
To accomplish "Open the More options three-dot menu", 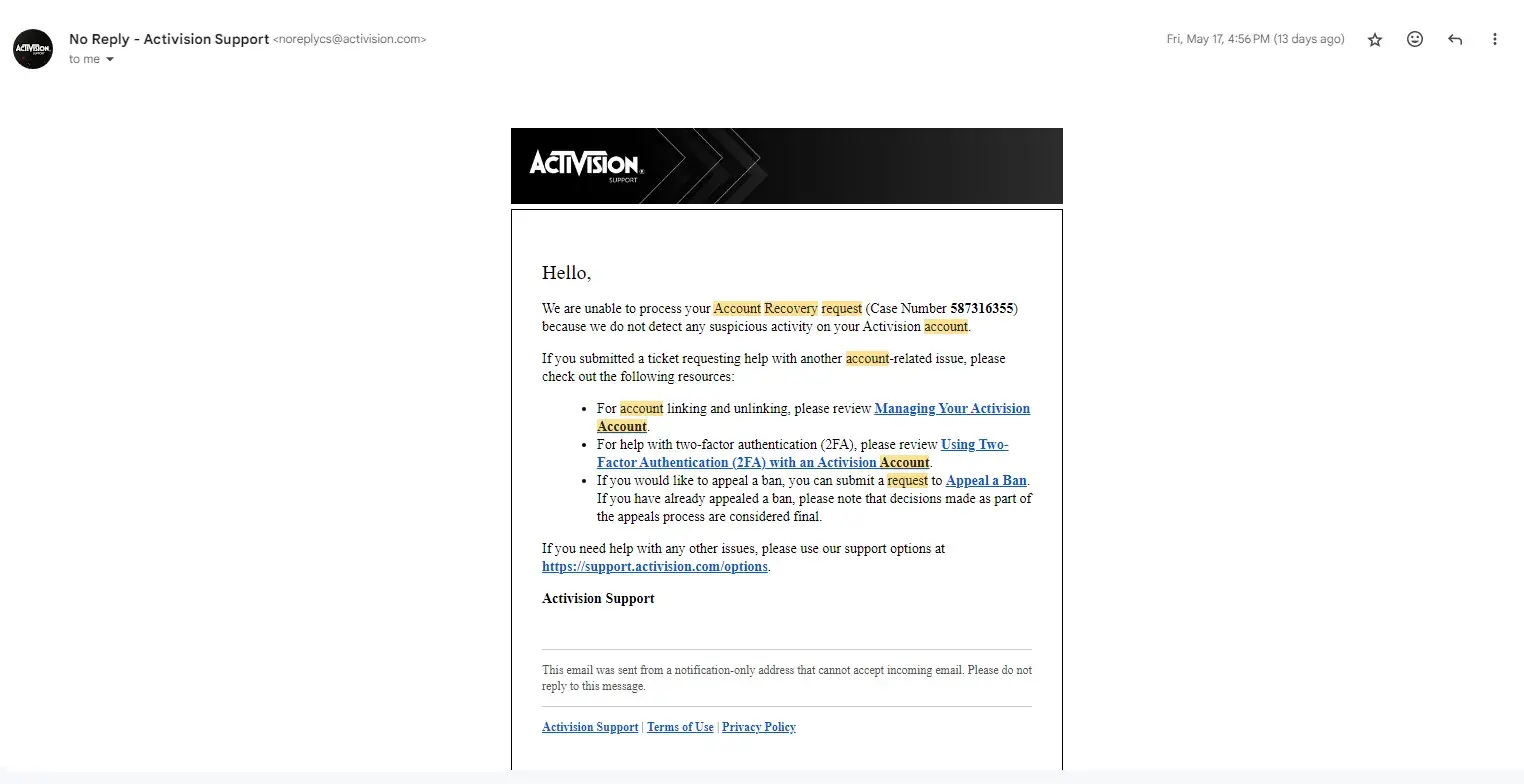I will [1495, 40].
